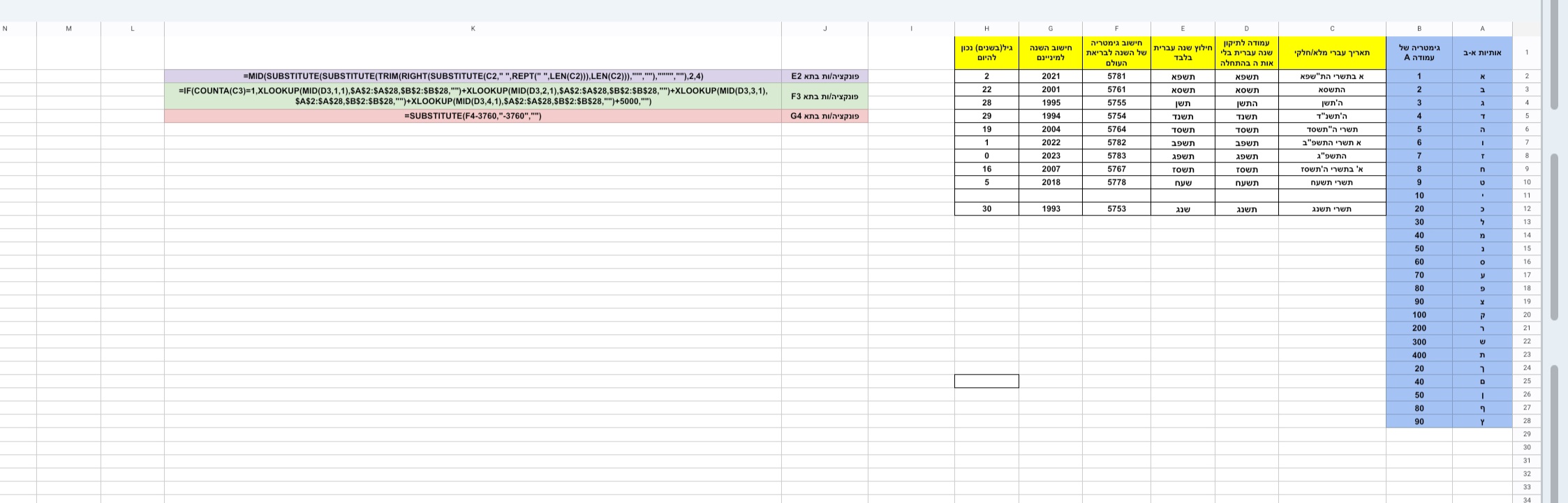This screenshot has width=1568, height=503.
Task: Click Hebrew date cell 'תשרי תשנג'
Action: pyautogui.click(x=1332, y=209)
